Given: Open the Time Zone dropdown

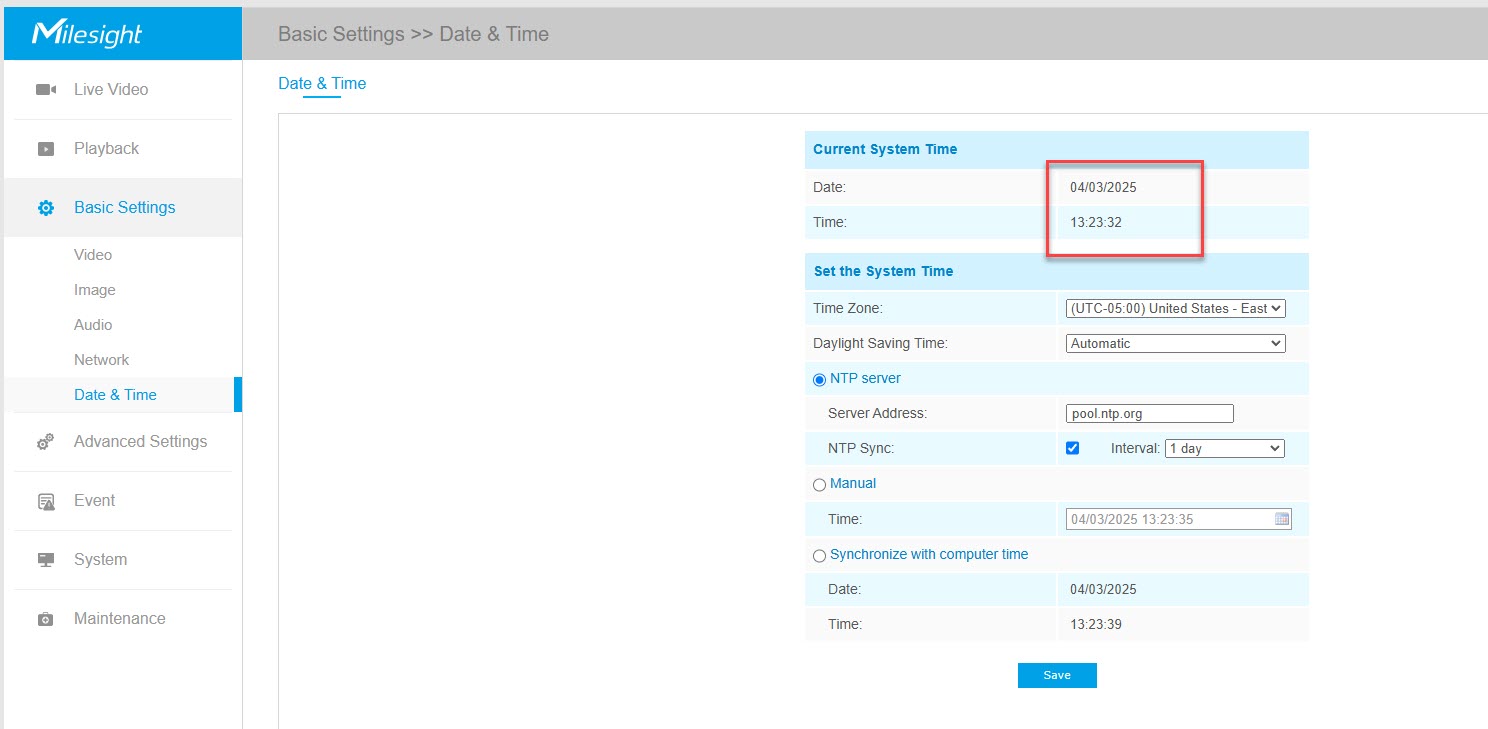Looking at the screenshot, I should point(1175,308).
